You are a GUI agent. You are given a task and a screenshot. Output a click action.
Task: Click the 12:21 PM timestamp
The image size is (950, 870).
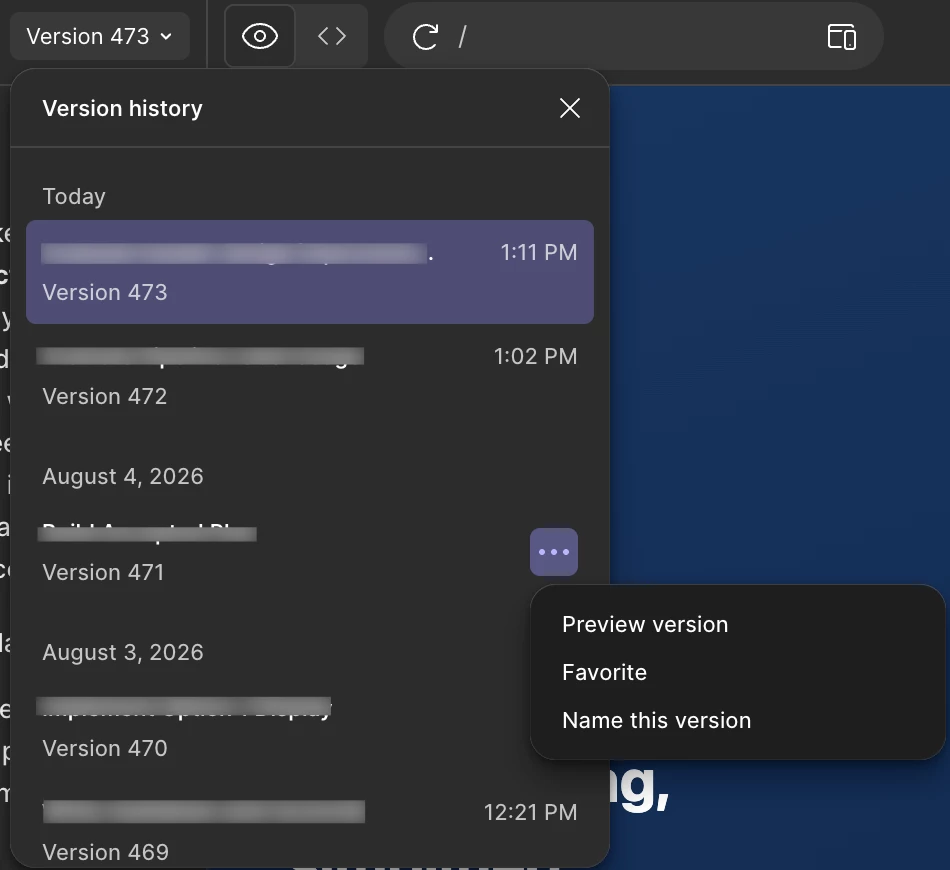[x=531, y=812]
